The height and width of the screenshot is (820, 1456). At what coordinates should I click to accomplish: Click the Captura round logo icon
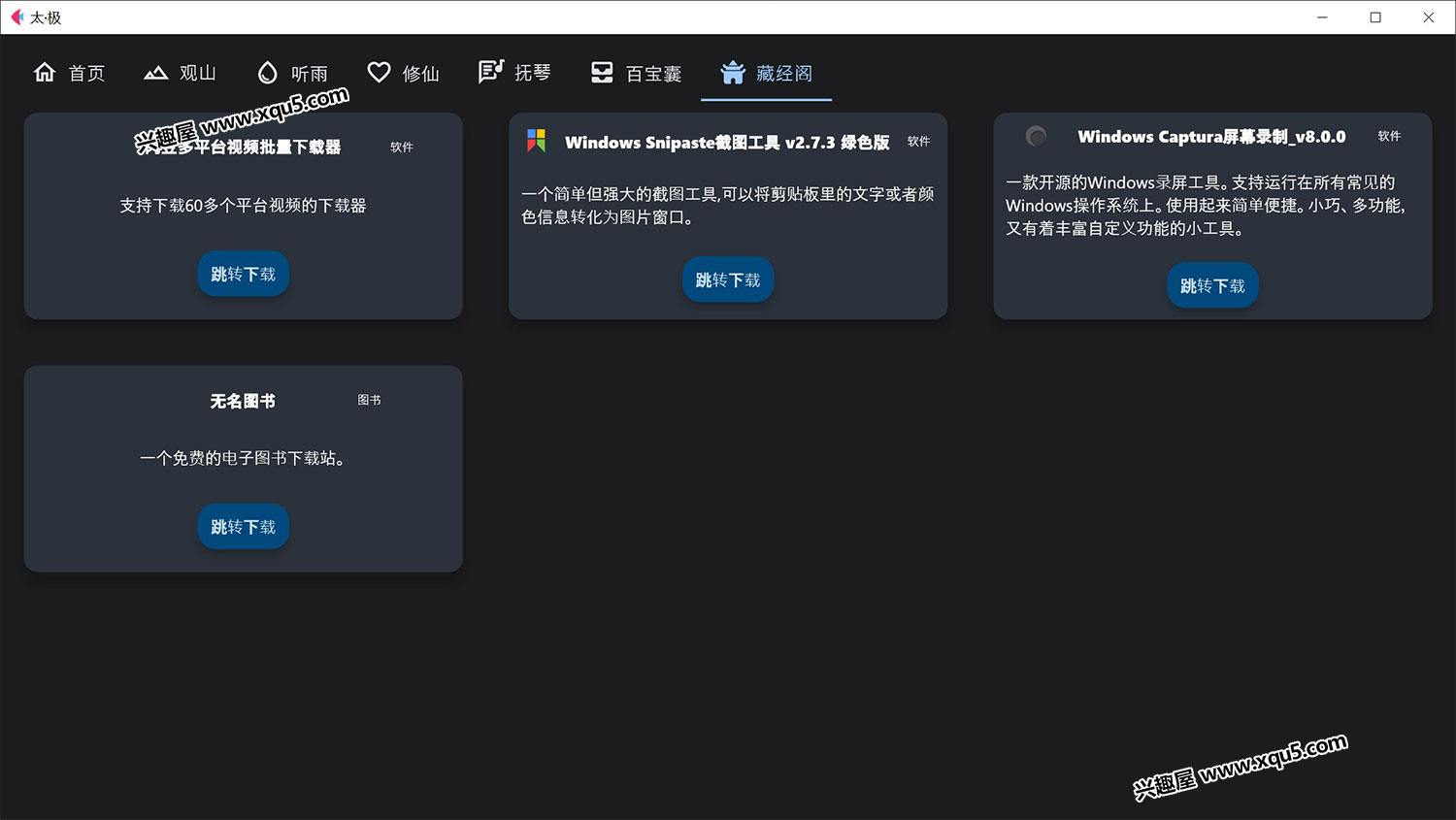click(x=1037, y=136)
